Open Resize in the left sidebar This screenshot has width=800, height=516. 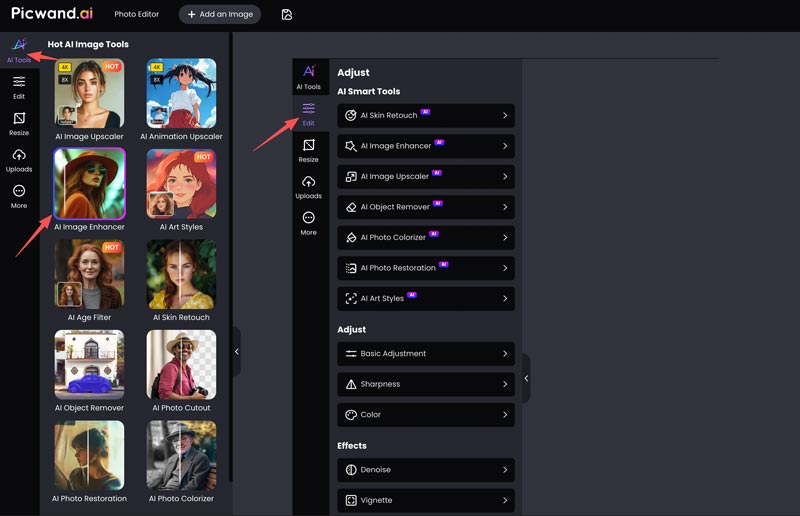click(x=19, y=124)
